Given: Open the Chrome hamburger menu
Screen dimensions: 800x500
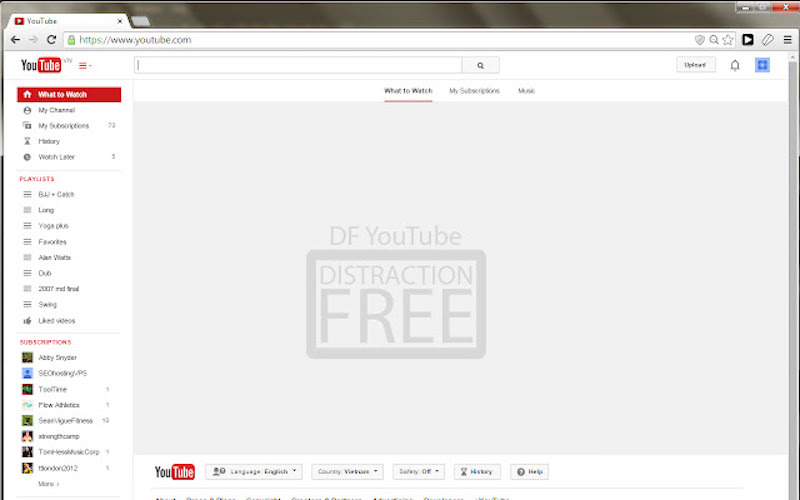Looking at the screenshot, I should pos(788,40).
